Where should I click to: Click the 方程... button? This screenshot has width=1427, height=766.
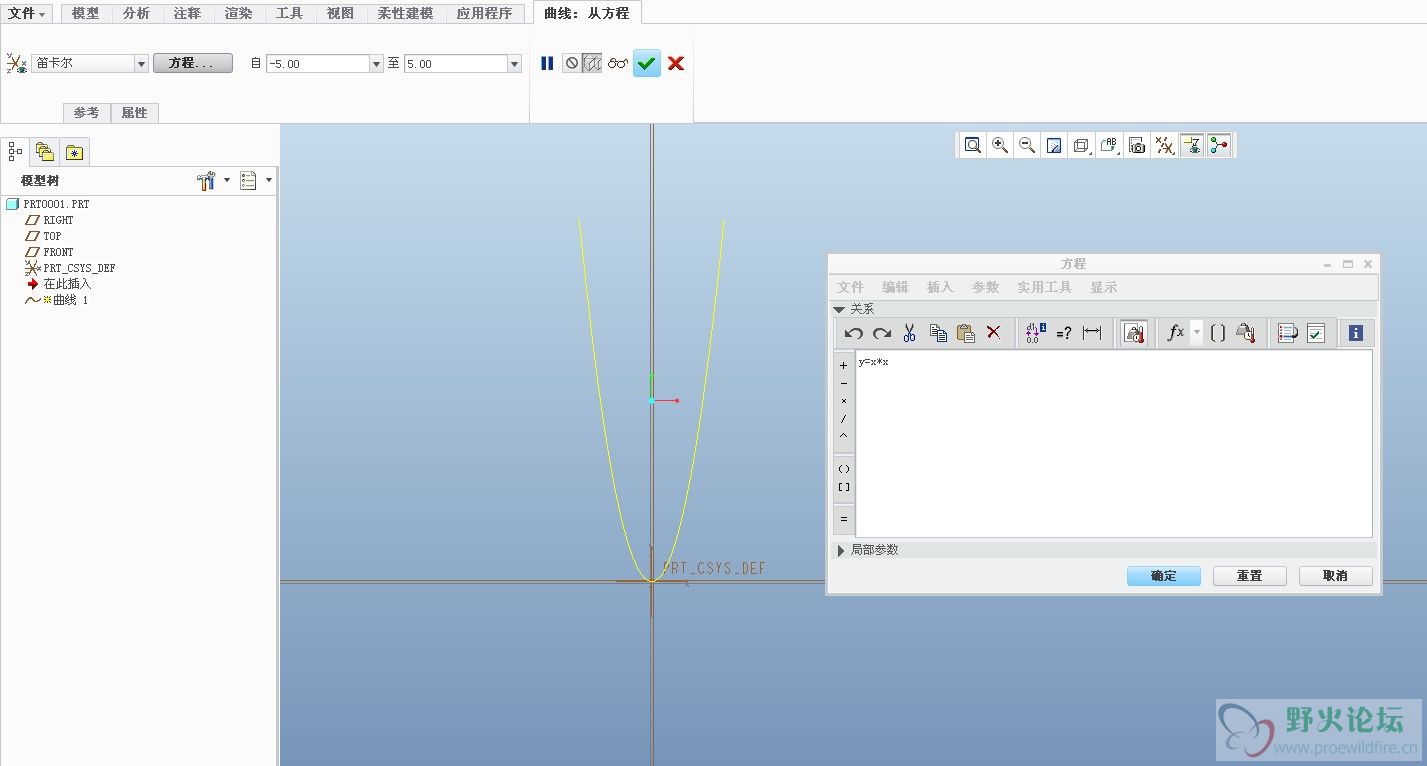pos(193,63)
